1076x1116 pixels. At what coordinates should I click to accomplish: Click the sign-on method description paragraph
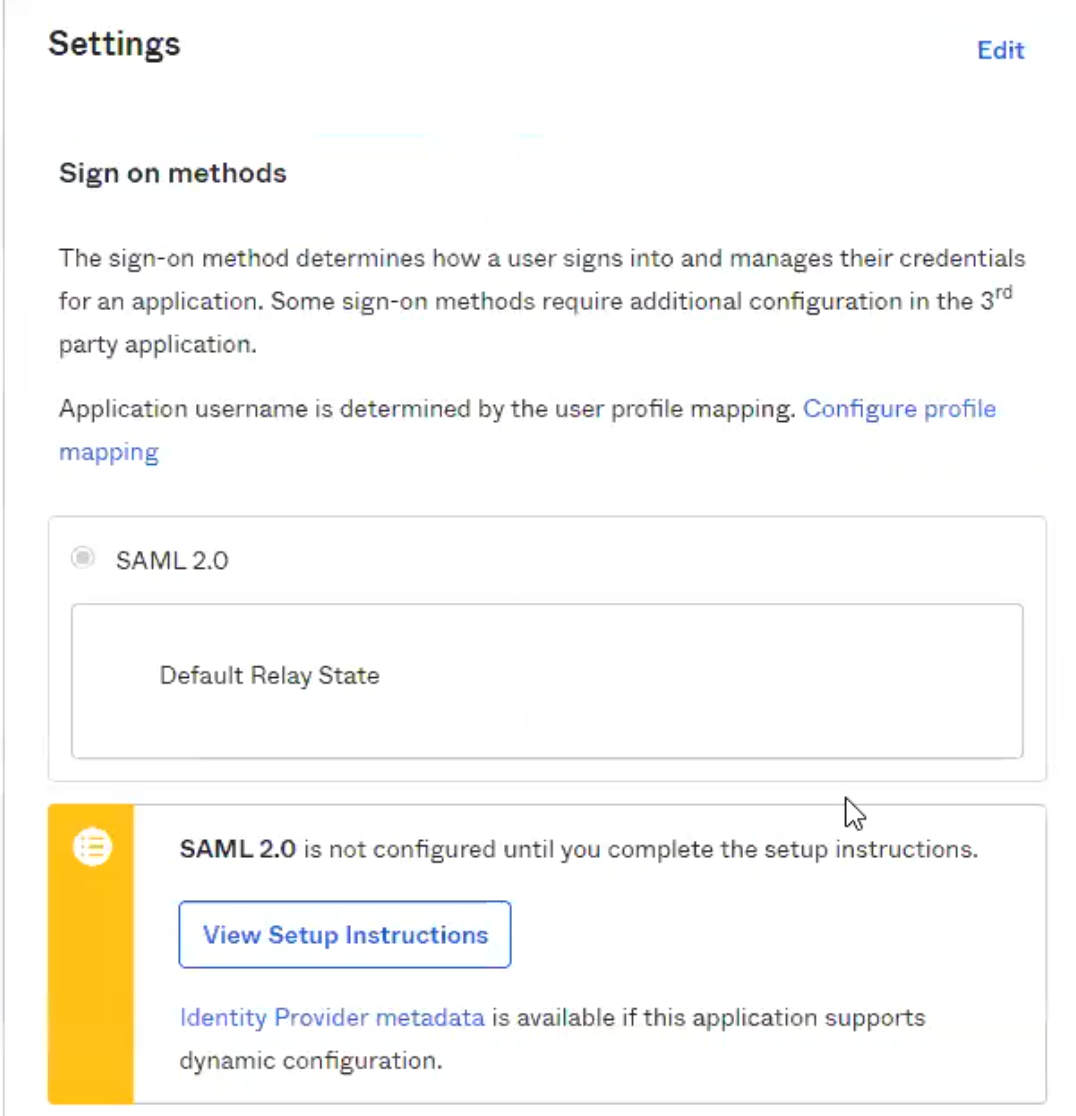point(542,301)
